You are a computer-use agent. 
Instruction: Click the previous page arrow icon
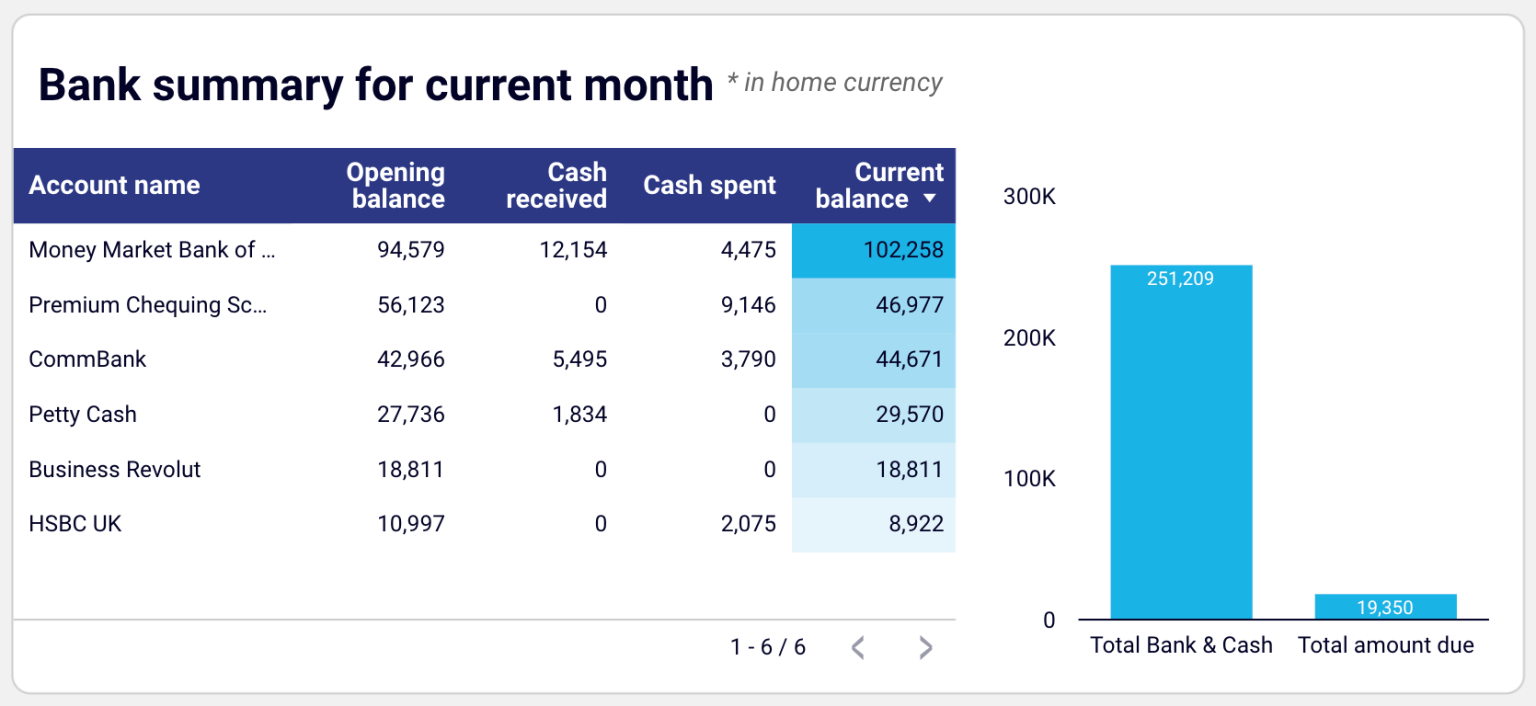pyautogui.click(x=857, y=648)
